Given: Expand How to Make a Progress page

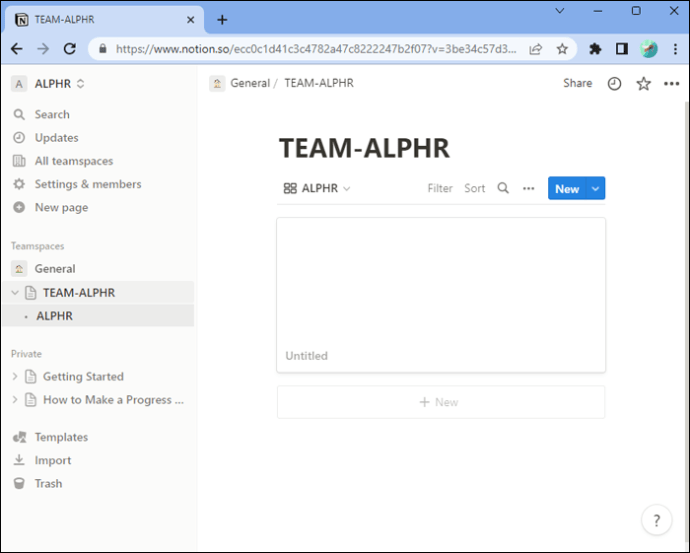Looking at the screenshot, I should [x=15, y=400].
